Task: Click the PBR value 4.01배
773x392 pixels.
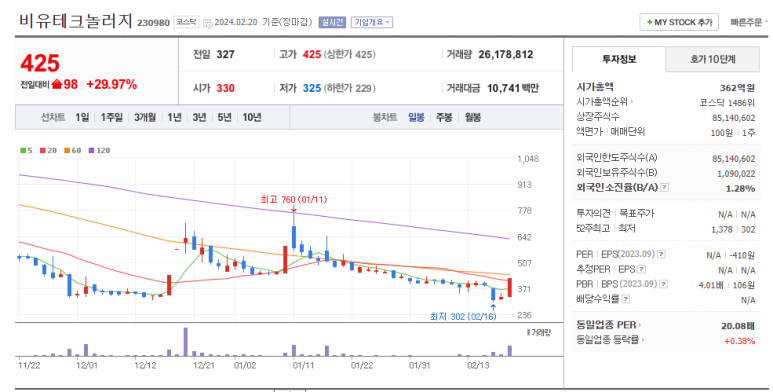Action: pyautogui.click(x=710, y=285)
